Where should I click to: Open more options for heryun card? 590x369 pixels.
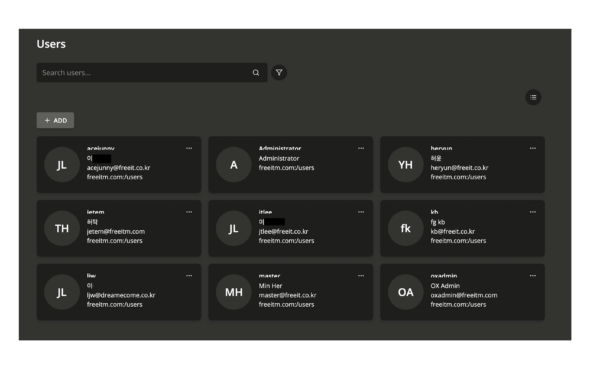click(x=533, y=148)
